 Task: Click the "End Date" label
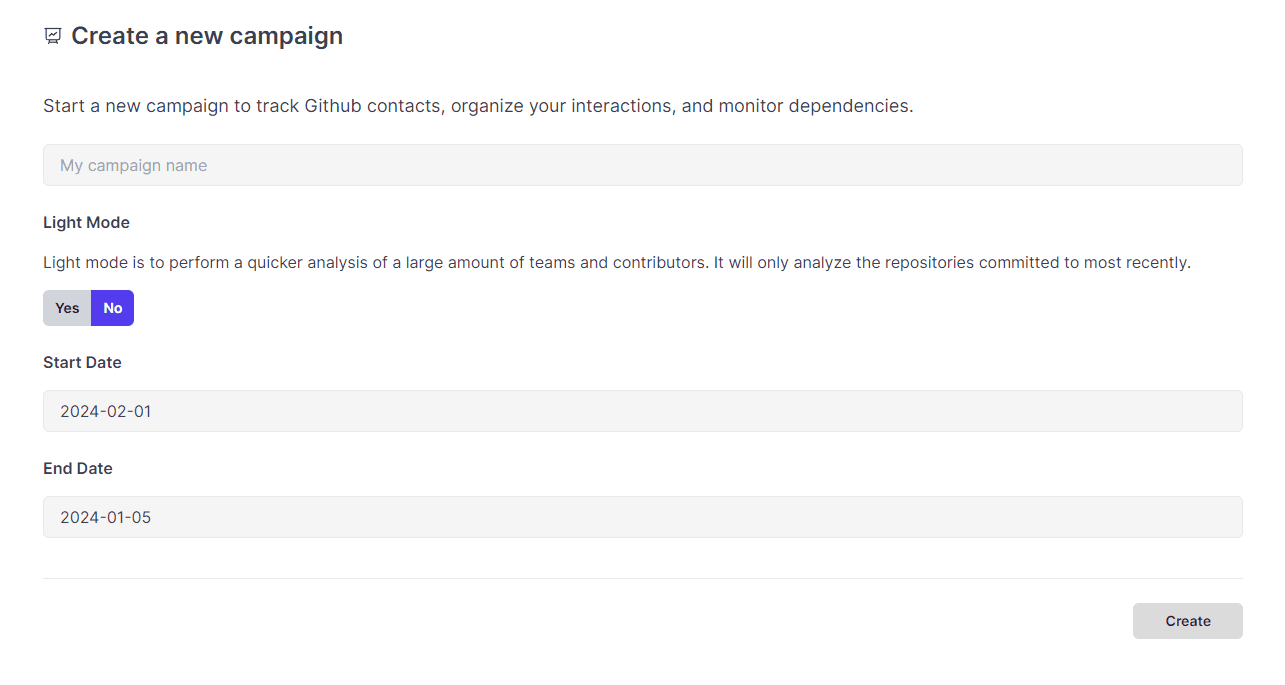coord(78,468)
